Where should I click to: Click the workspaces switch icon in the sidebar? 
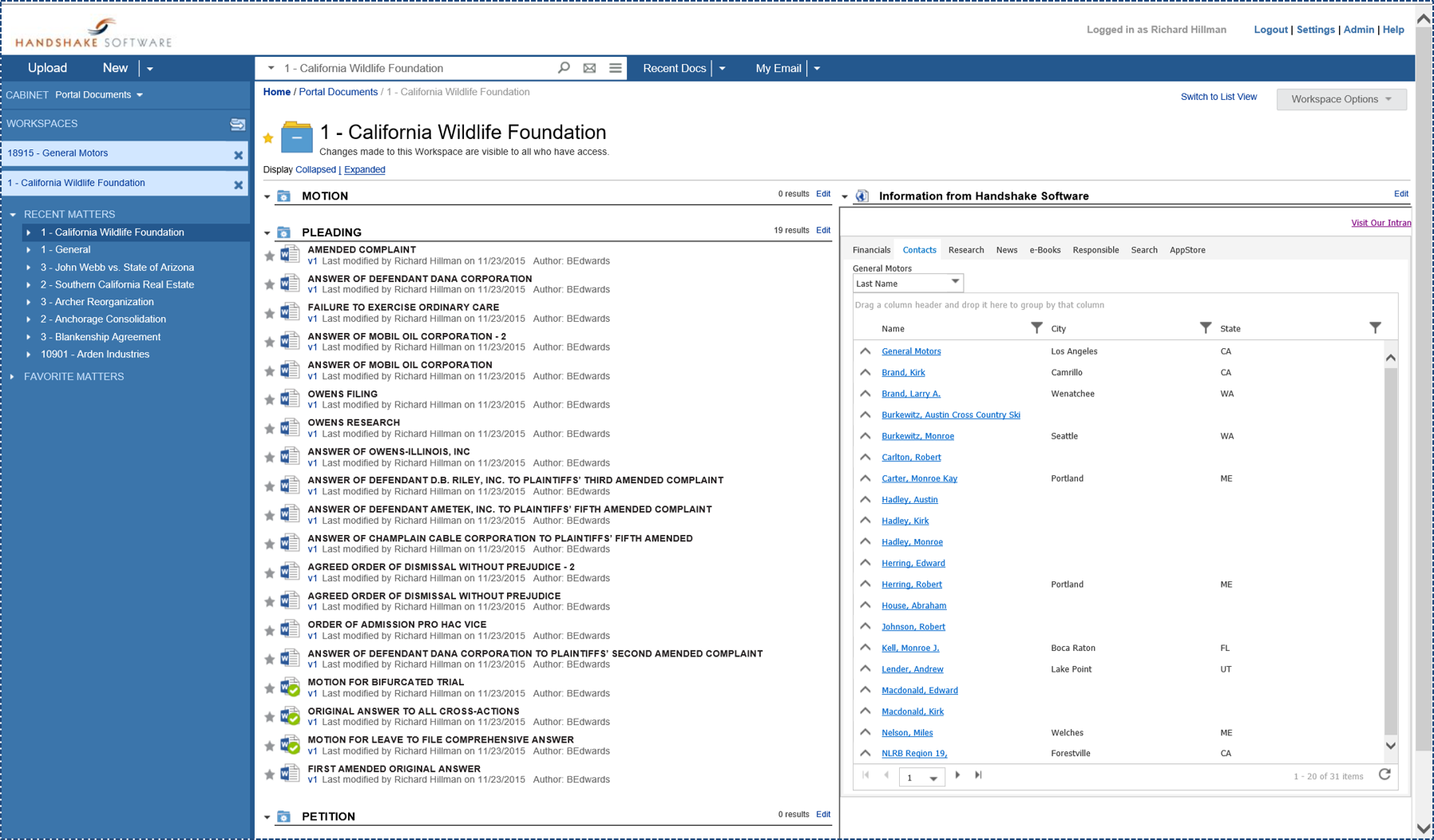[237, 124]
